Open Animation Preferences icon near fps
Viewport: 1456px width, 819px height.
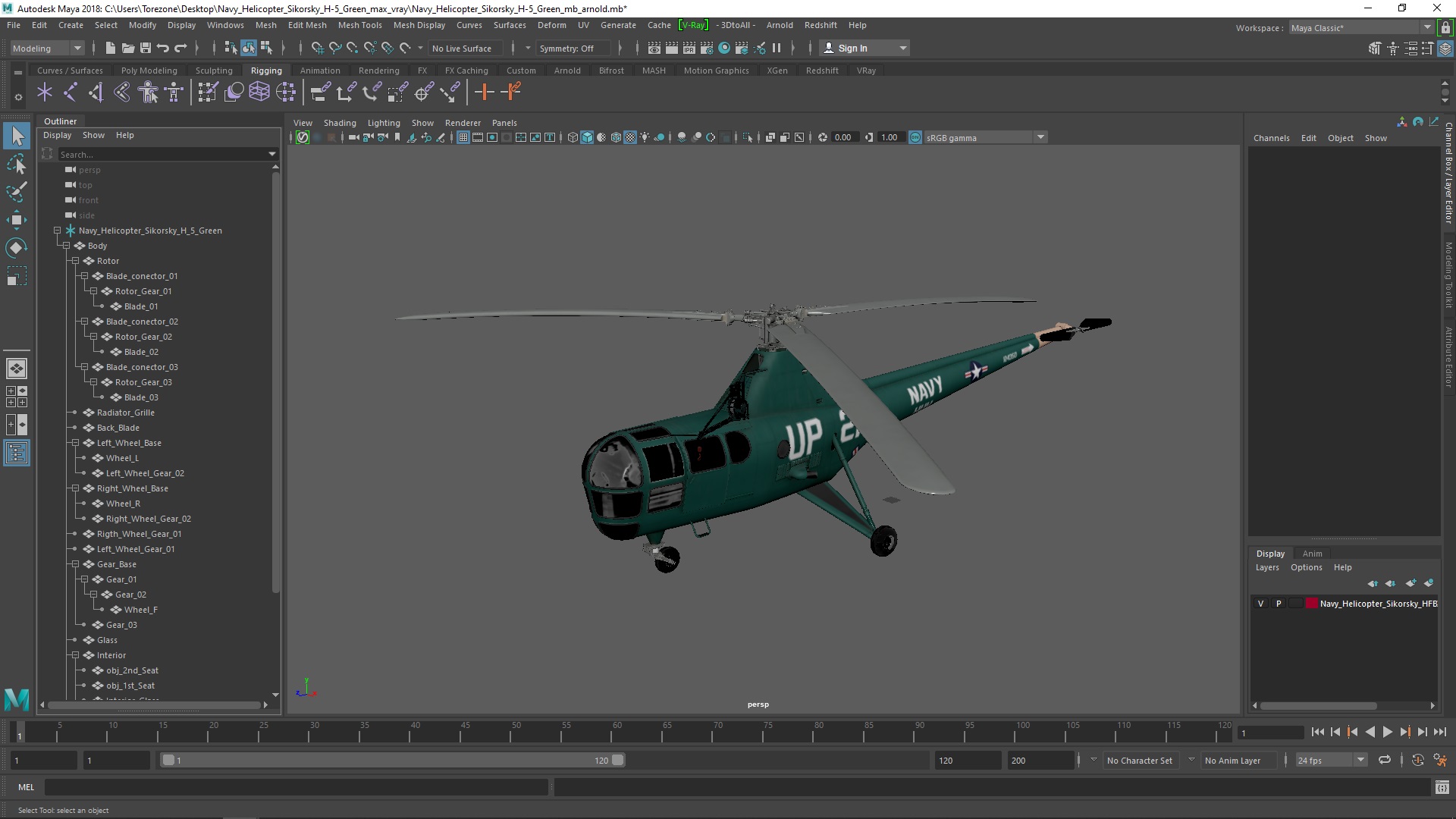1440,760
